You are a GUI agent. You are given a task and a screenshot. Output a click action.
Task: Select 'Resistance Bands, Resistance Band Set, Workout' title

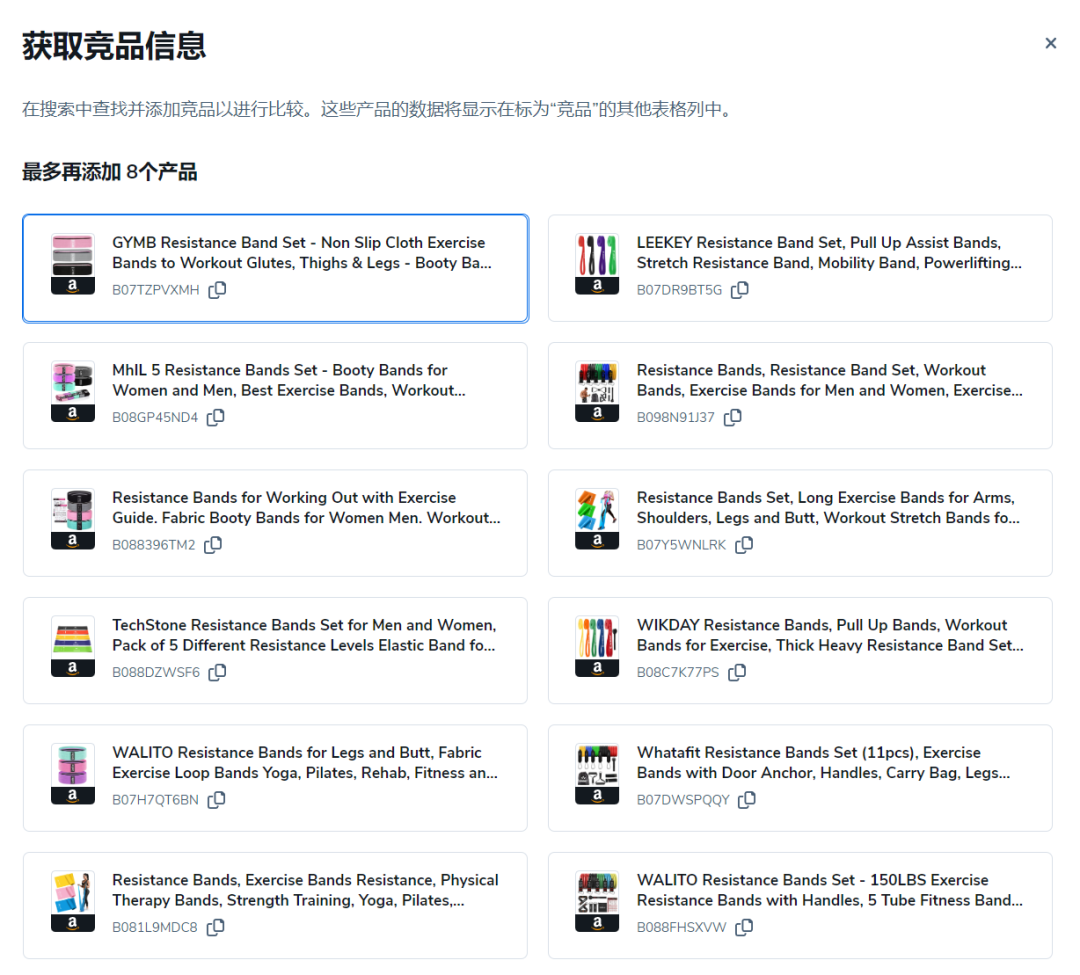point(830,380)
